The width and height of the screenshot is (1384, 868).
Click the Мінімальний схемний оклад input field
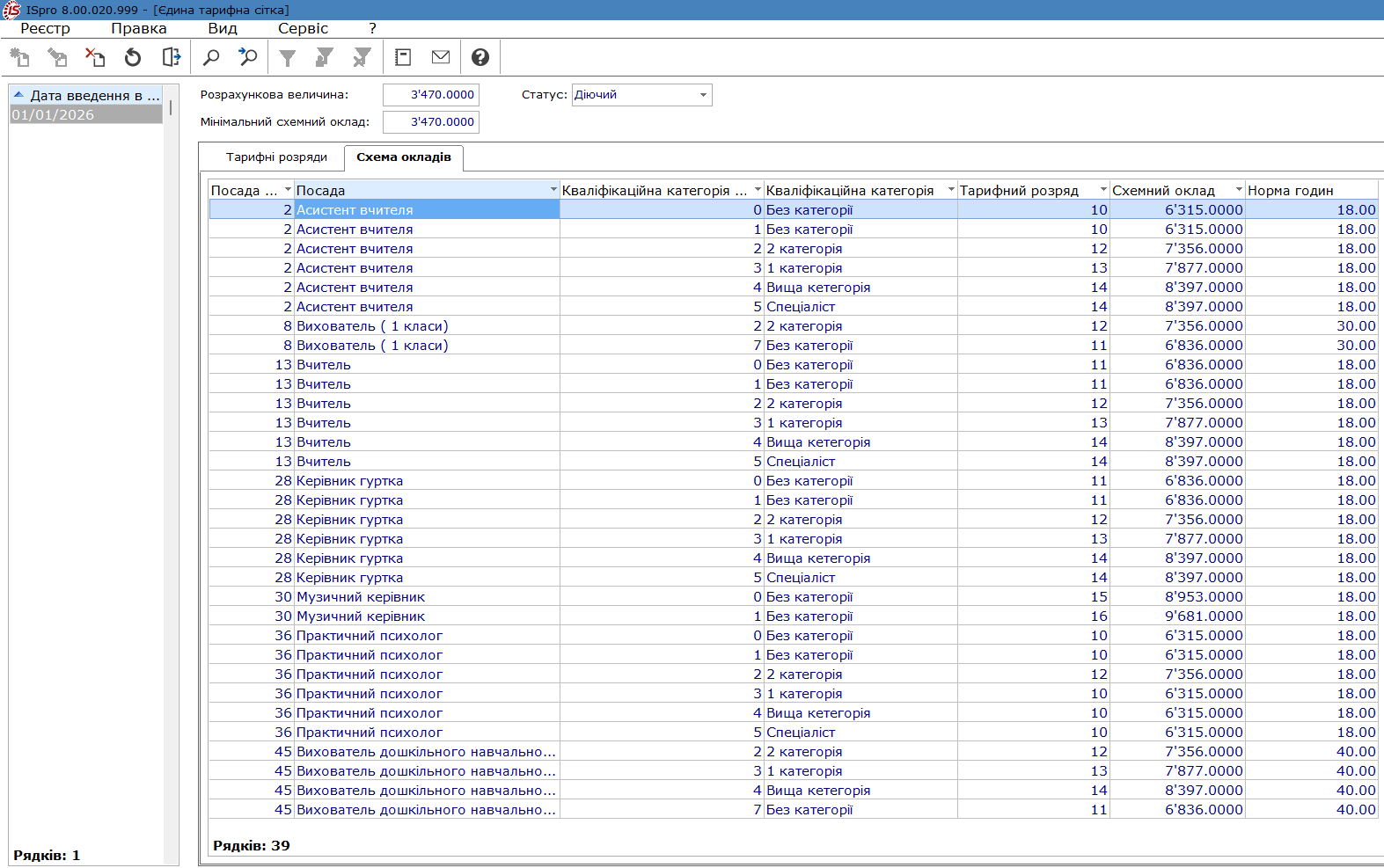[x=431, y=122]
